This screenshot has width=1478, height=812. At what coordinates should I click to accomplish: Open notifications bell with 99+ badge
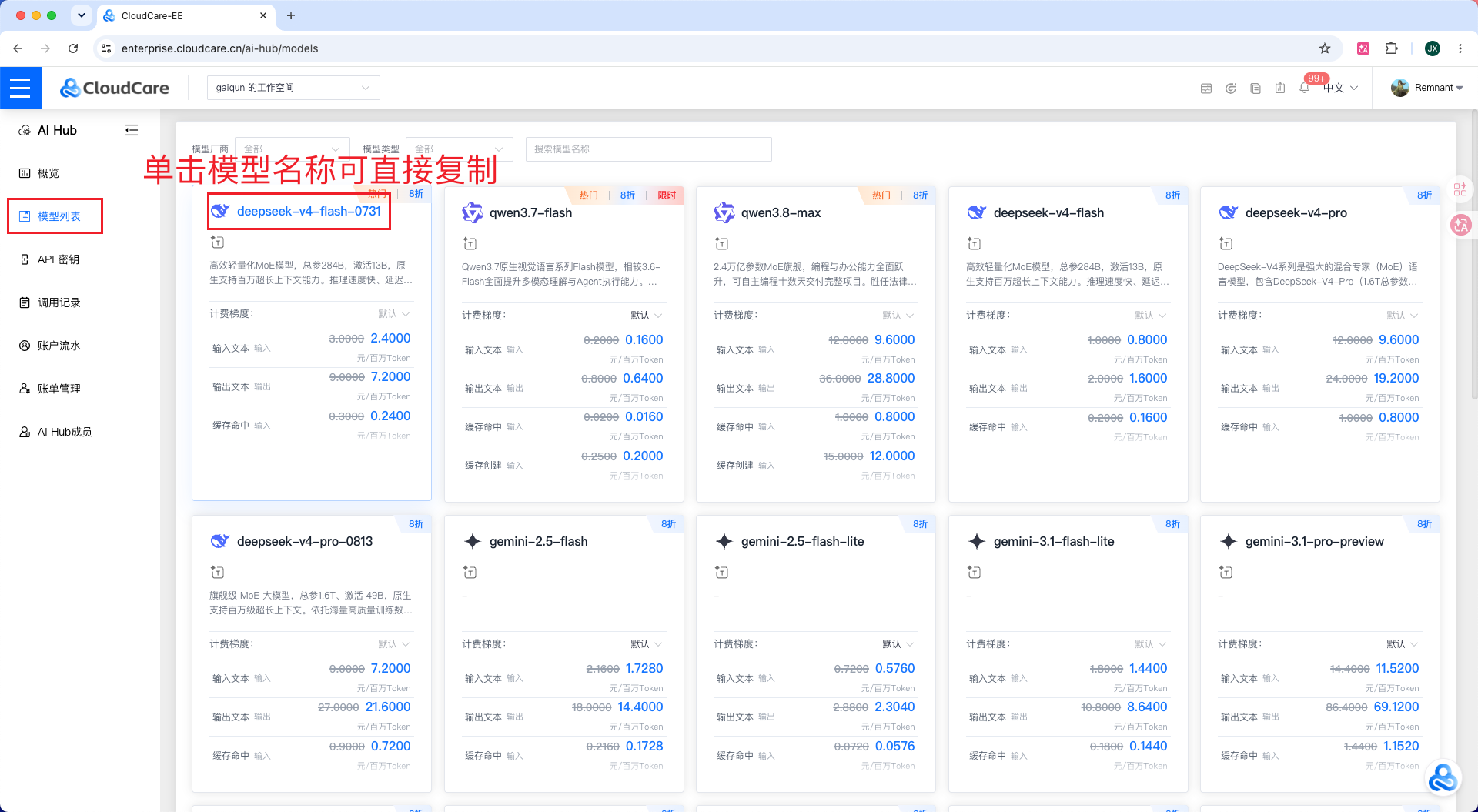1305,88
